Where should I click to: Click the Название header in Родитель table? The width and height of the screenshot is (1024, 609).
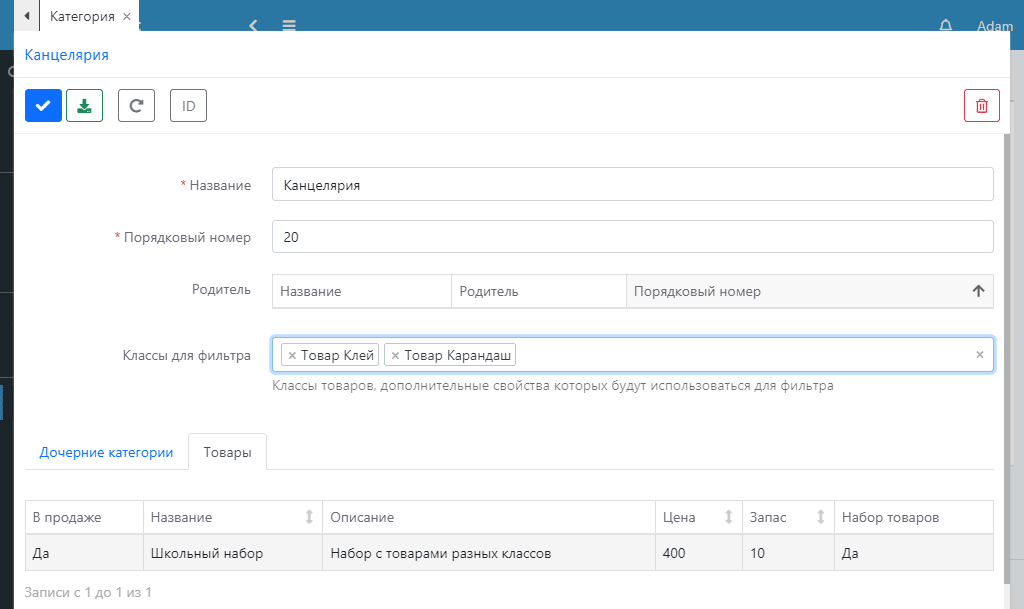[362, 291]
